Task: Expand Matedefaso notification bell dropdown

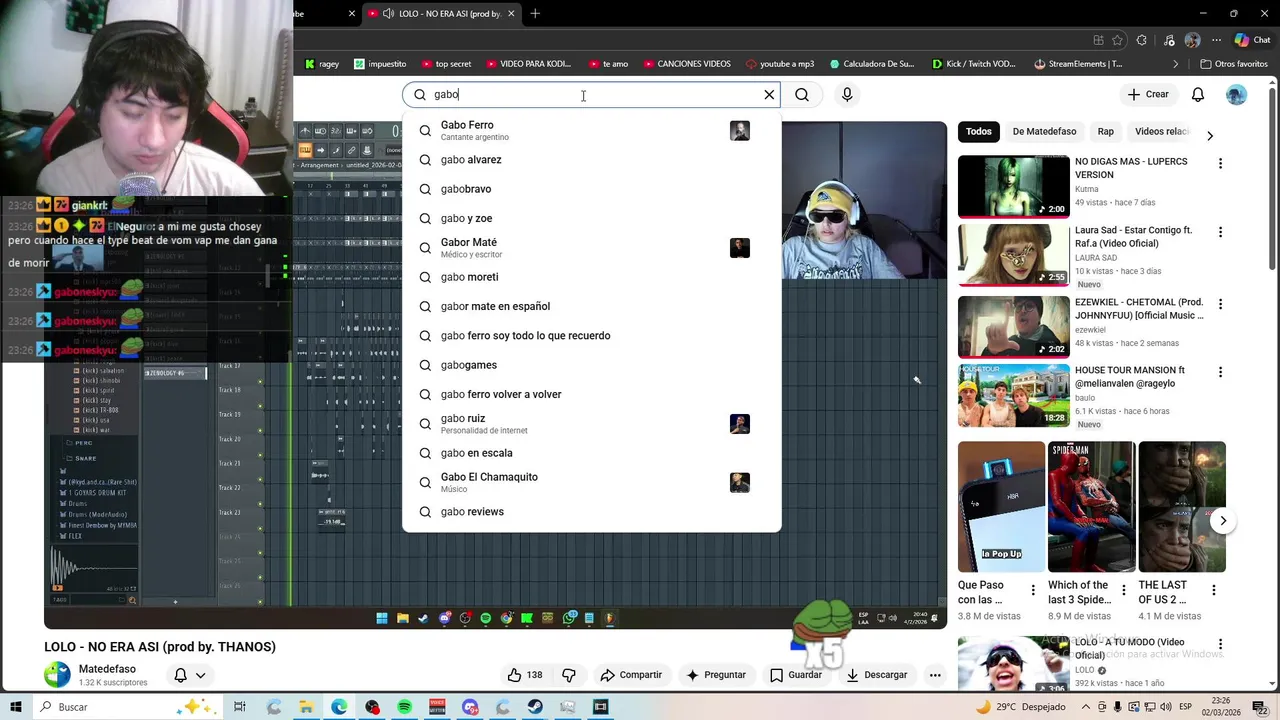Action: pos(190,675)
